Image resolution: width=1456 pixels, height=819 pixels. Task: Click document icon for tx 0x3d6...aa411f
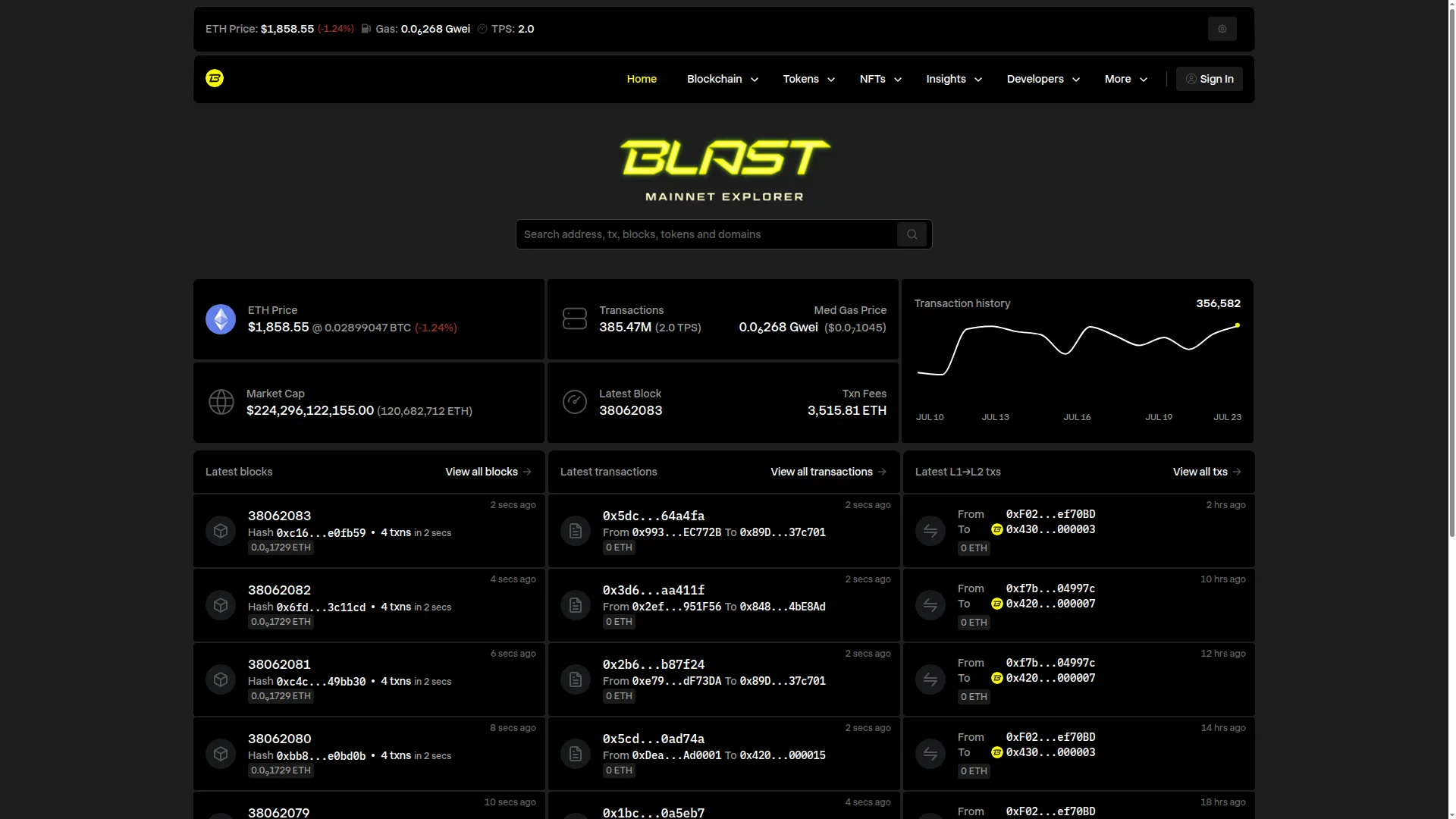coord(576,605)
